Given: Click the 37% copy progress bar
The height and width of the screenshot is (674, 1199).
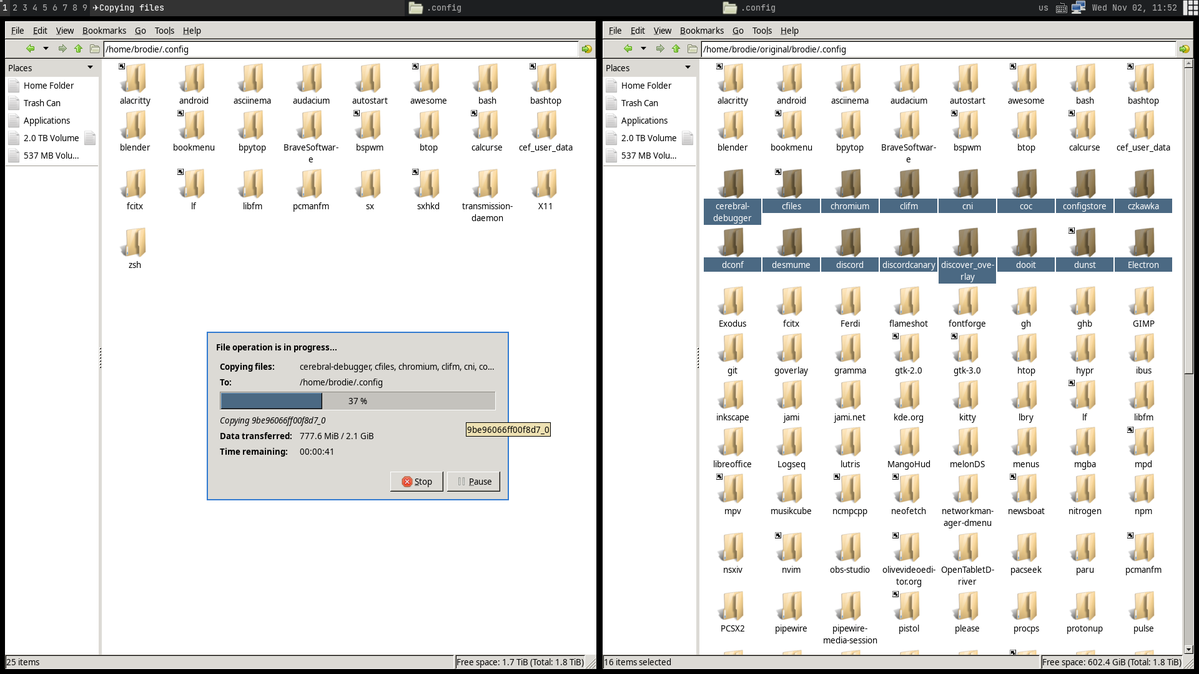Looking at the screenshot, I should pyautogui.click(x=357, y=401).
